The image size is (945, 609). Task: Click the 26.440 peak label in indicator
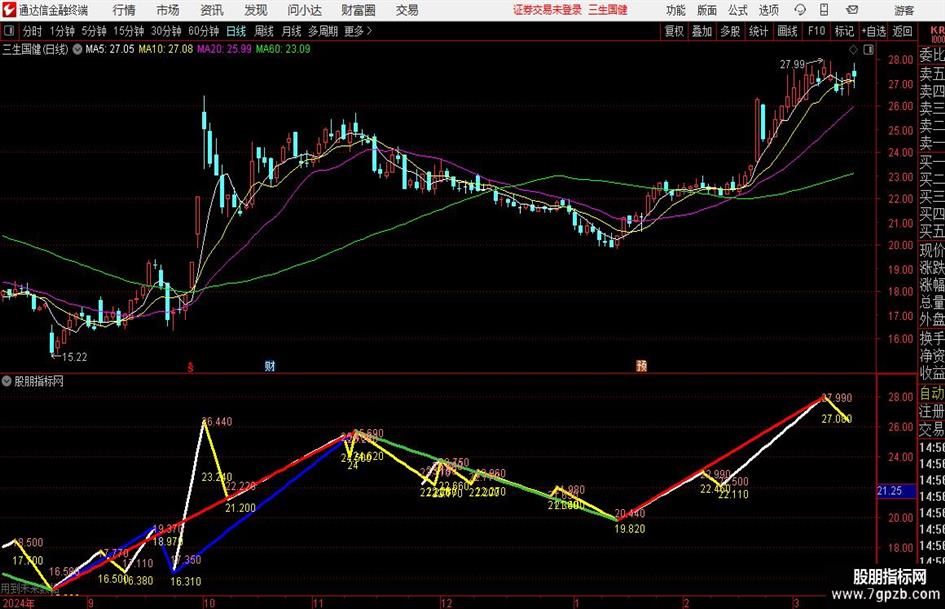(217, 421)
